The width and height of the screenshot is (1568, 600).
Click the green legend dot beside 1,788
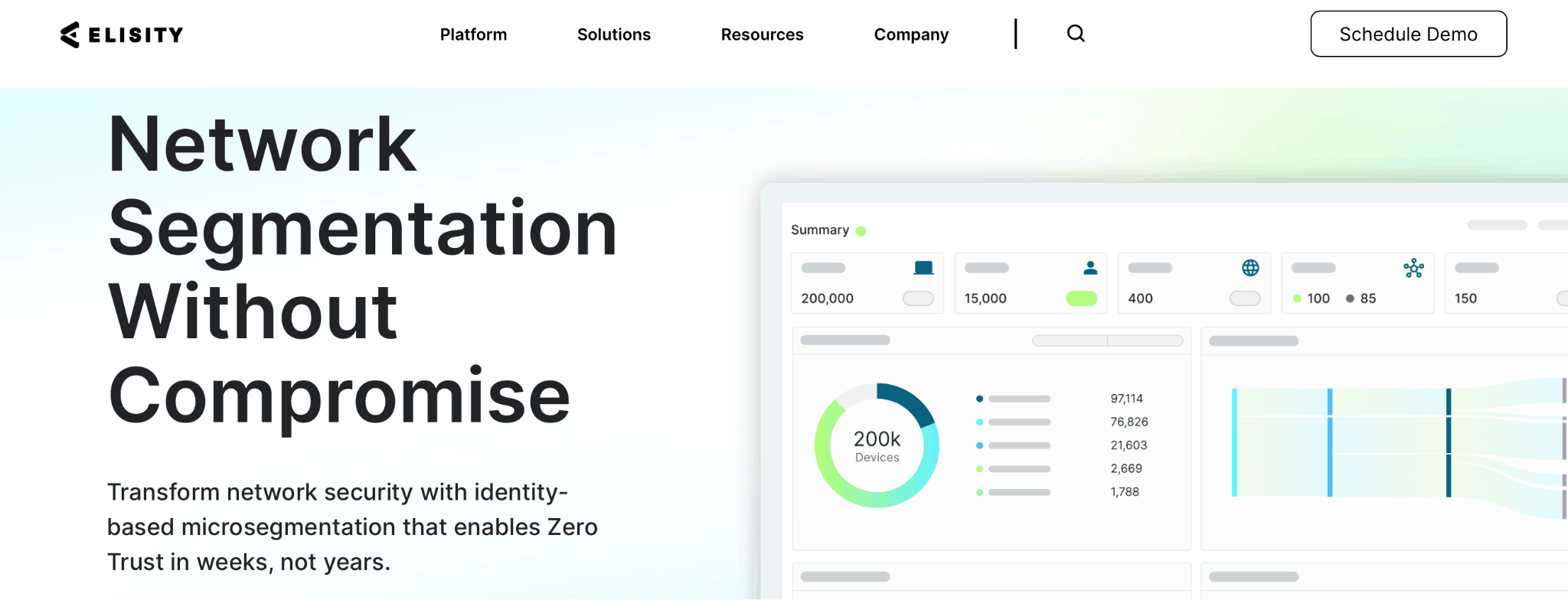pos(979,492)
